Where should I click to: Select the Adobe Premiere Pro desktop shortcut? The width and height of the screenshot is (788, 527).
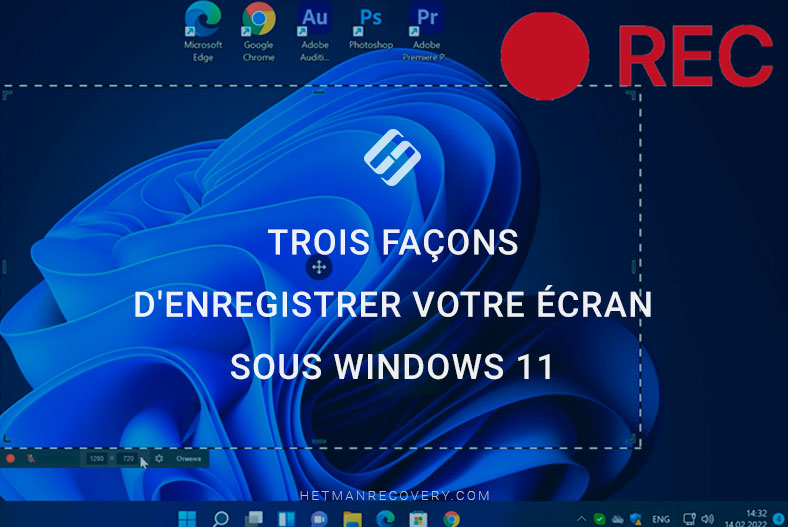(426, 31)
